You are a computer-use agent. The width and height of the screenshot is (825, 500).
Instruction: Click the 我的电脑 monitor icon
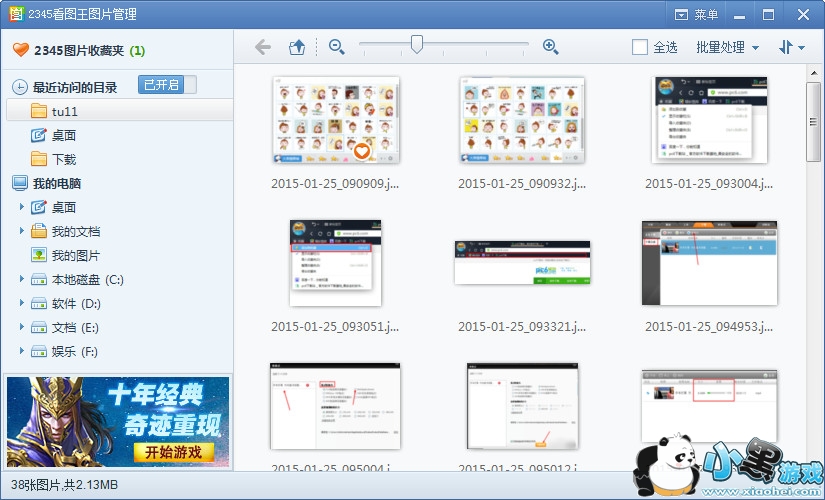[19, 183]
